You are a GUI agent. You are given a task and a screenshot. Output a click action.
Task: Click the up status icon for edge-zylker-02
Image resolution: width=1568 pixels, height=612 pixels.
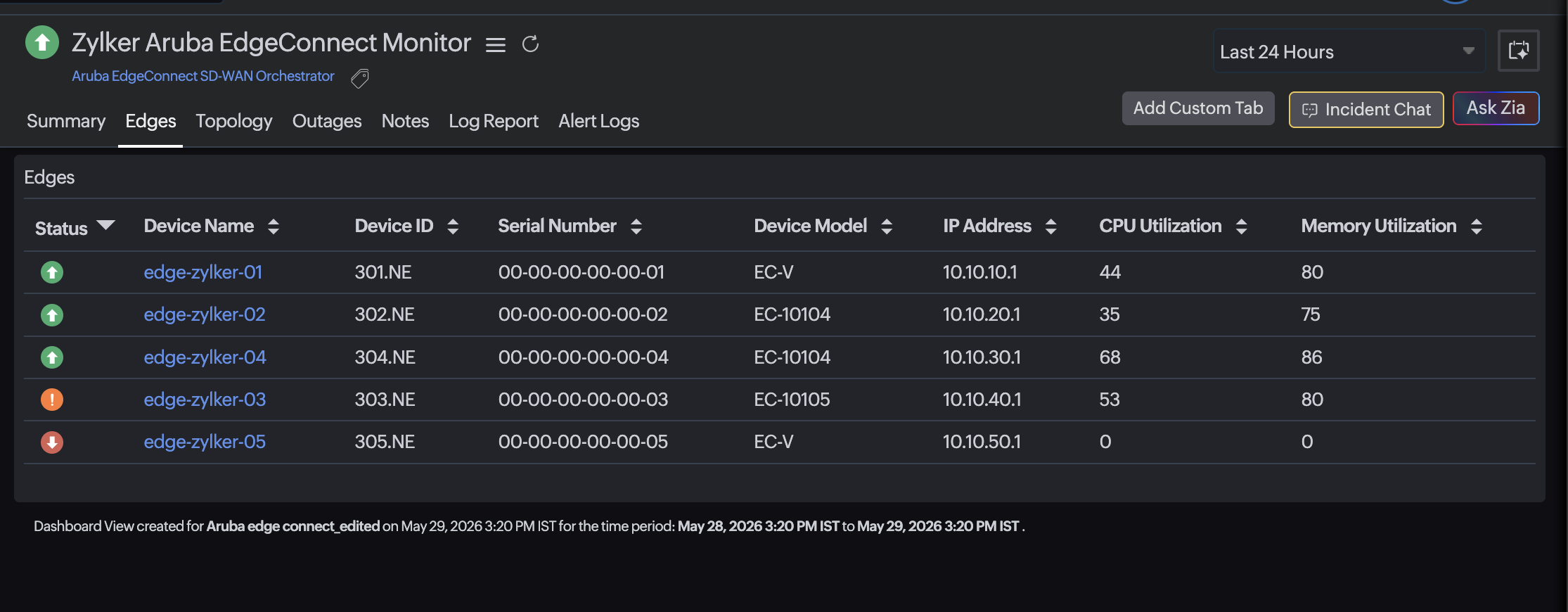pyautogui.click(x=52, y=314)
